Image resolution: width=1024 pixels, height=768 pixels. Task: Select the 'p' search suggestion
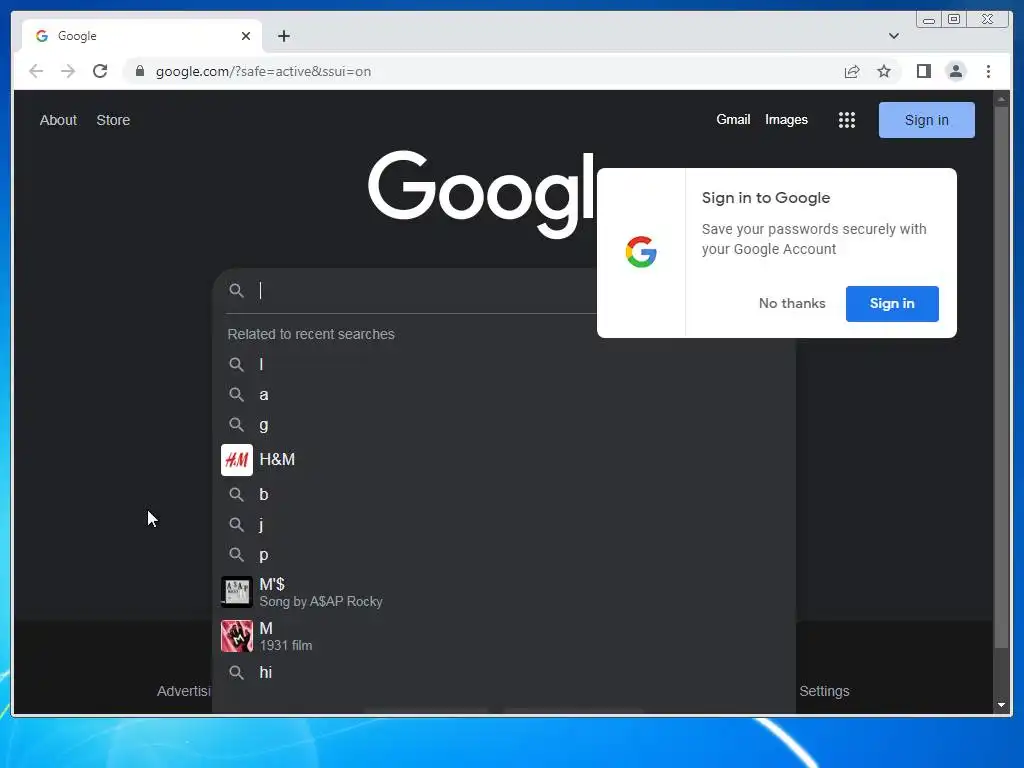tap(504, 555)
